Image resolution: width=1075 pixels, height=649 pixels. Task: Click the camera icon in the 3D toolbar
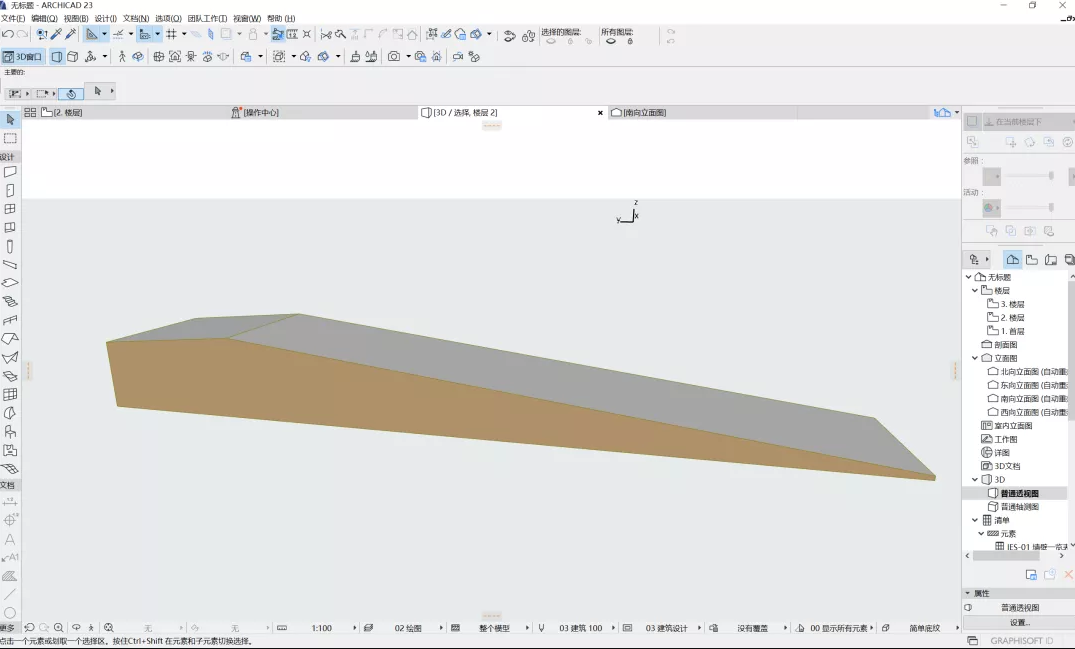(393, 57)
